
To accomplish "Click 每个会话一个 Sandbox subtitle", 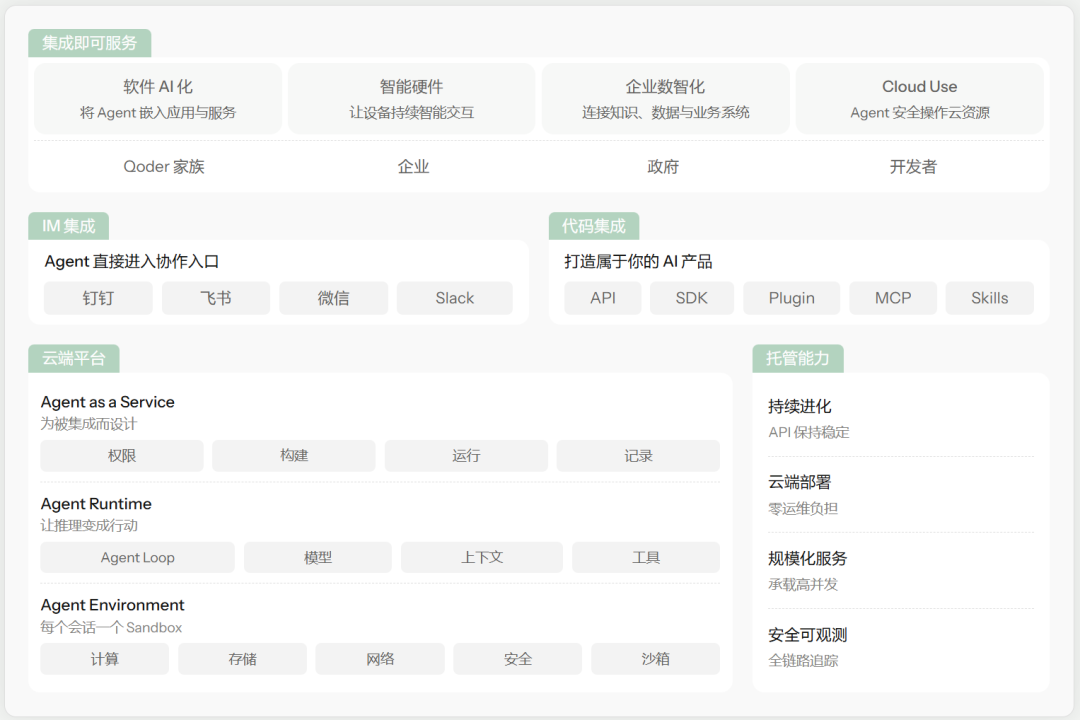I will pos(111,628).
